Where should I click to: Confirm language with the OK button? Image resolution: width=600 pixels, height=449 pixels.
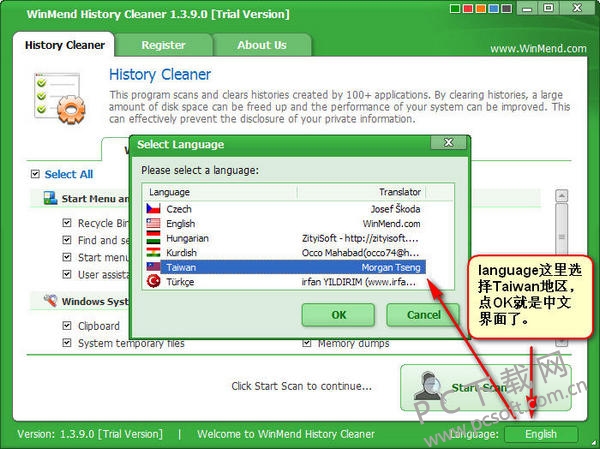coord(338,315)
